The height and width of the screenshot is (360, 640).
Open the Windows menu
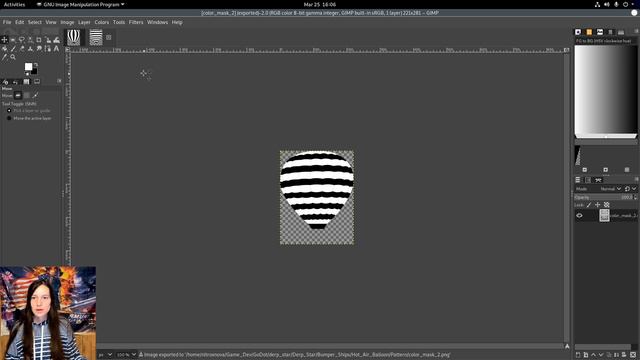(x=158, y=22)
